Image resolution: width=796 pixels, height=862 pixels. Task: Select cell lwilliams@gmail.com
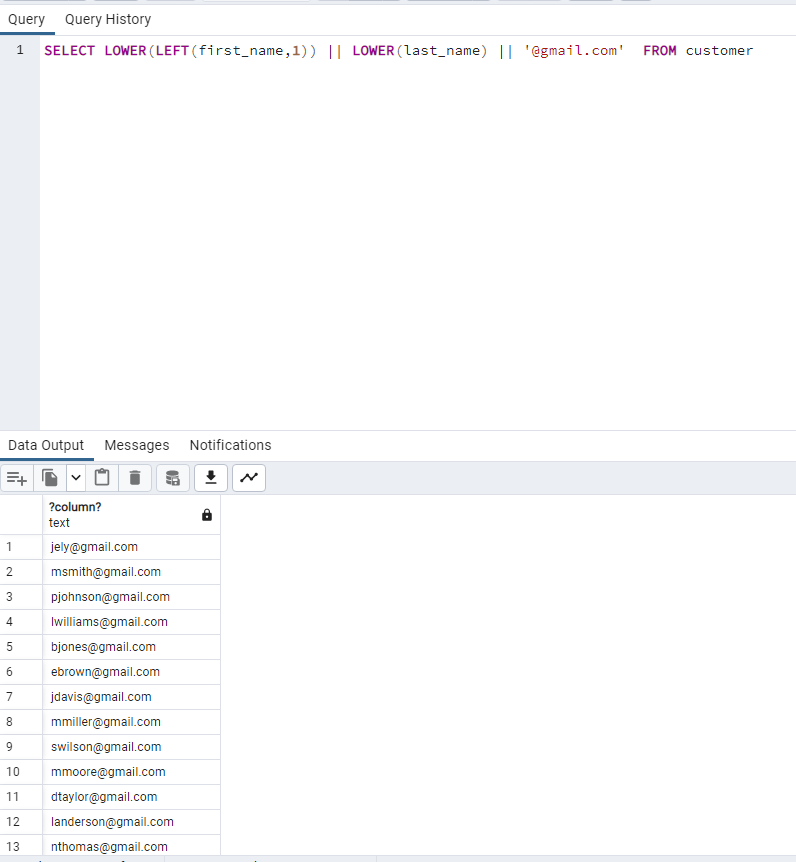(x=131, y=622)
